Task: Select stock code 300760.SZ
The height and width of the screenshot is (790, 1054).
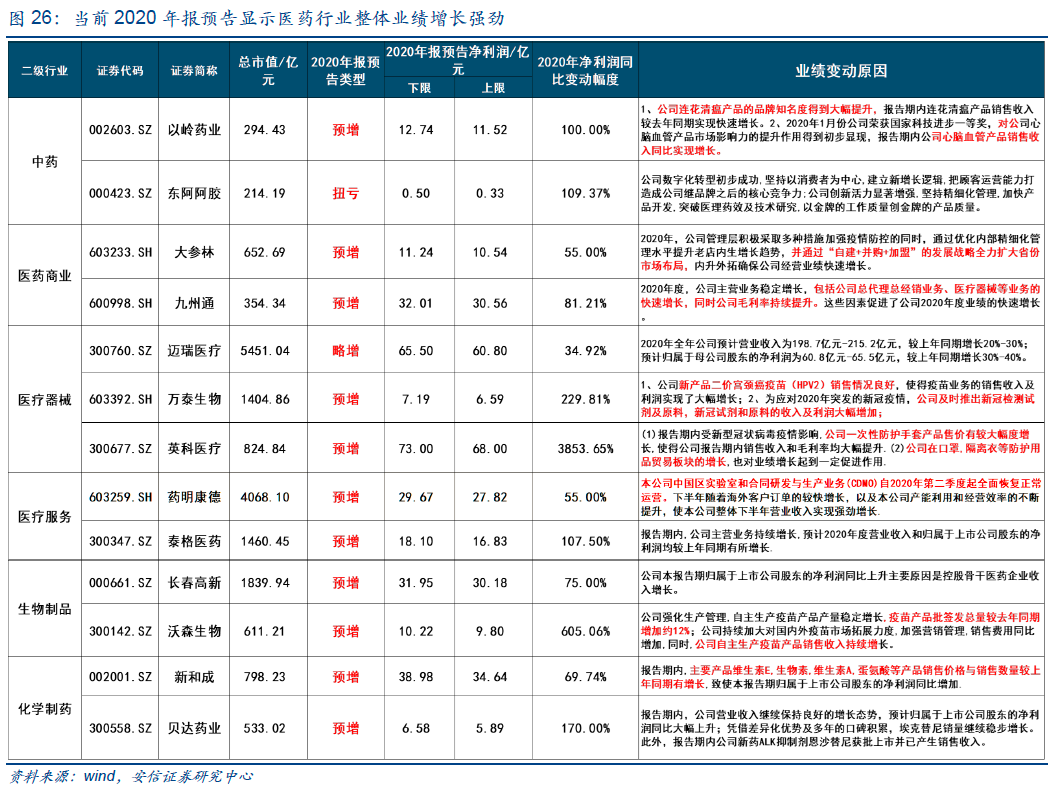Action: (120, 351)
